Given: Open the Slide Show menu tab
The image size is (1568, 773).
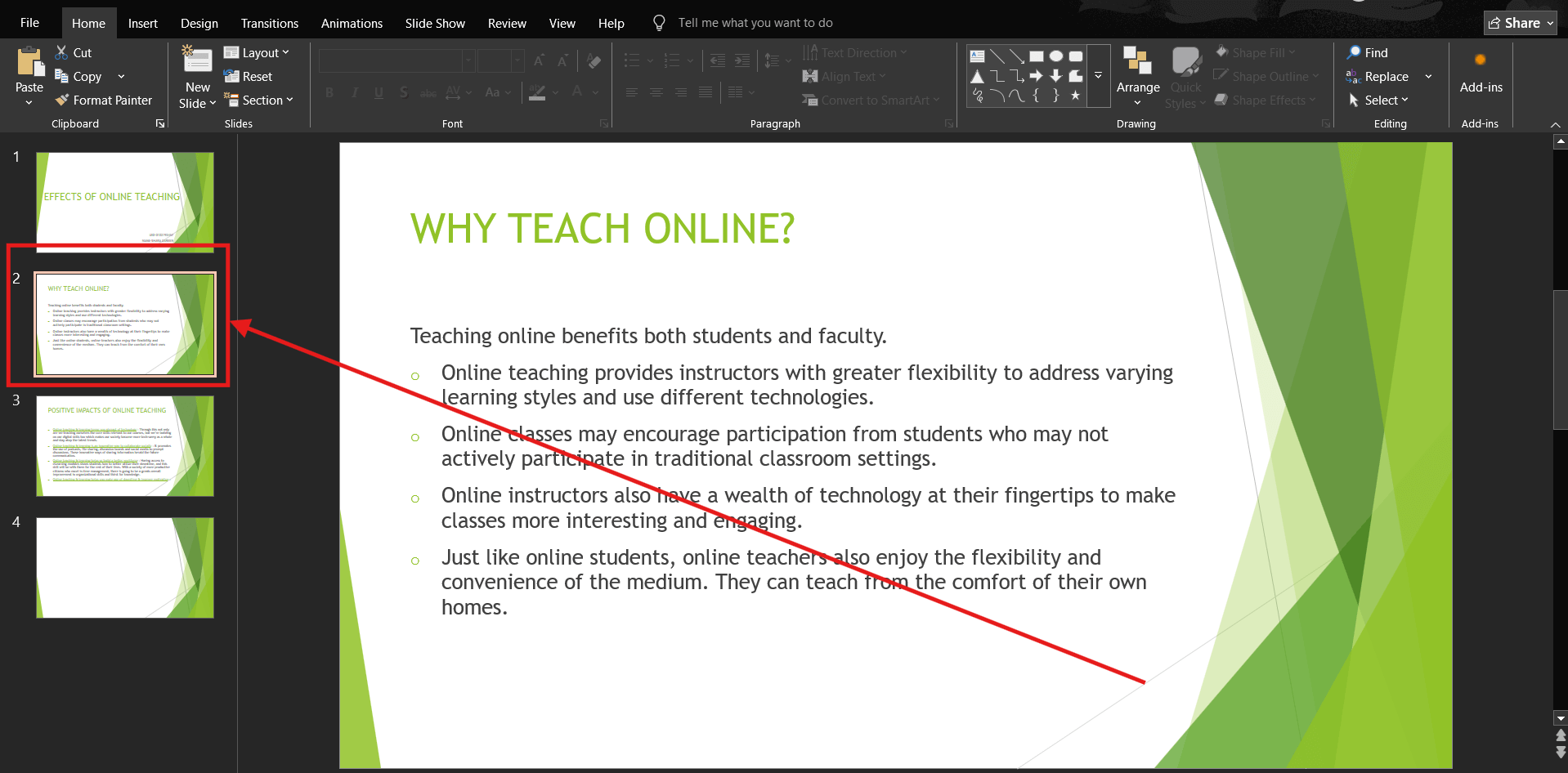Looking at the screenshot, I should point(434,22).
